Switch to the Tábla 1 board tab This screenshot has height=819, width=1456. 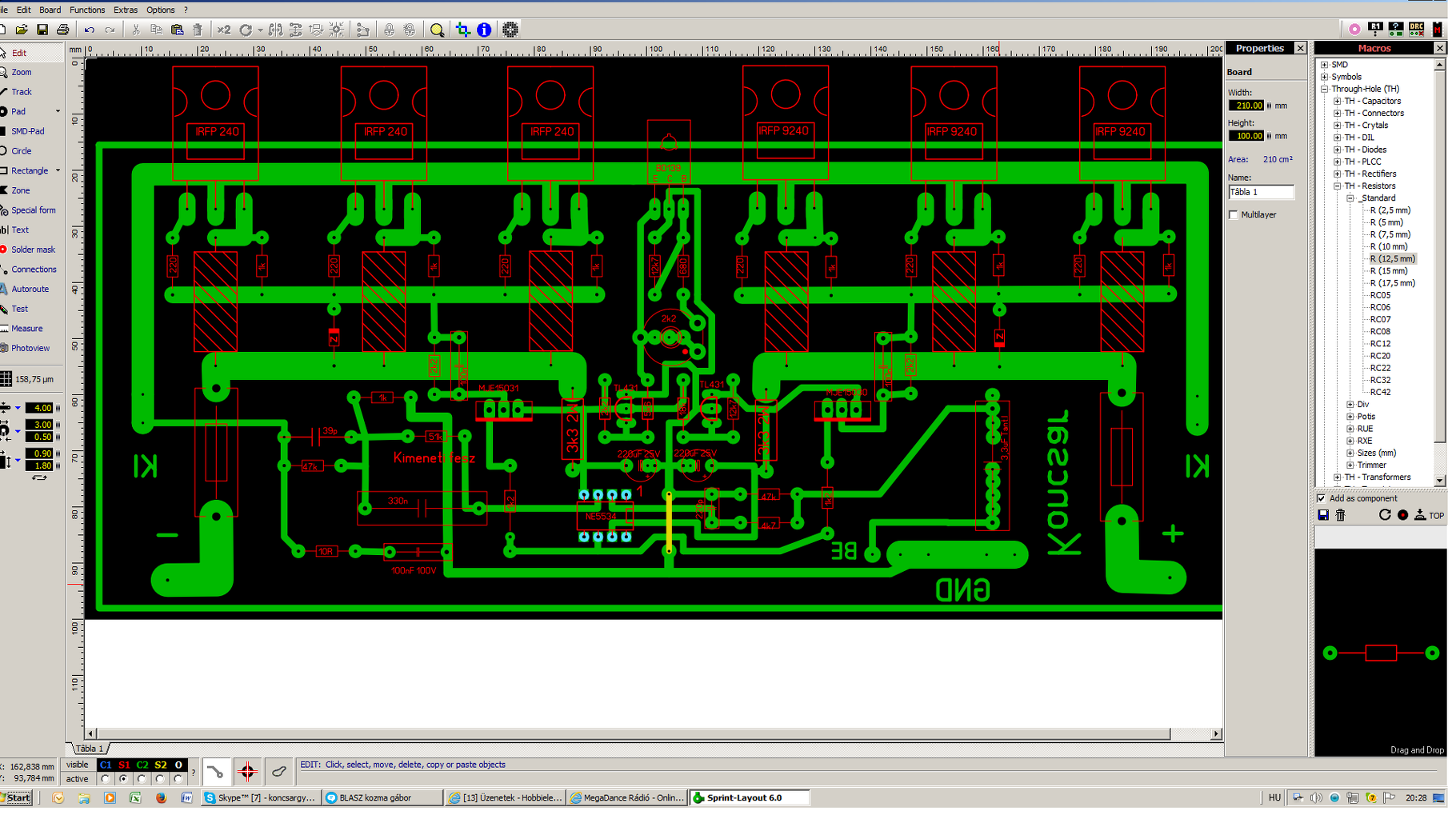coord(90,749)
